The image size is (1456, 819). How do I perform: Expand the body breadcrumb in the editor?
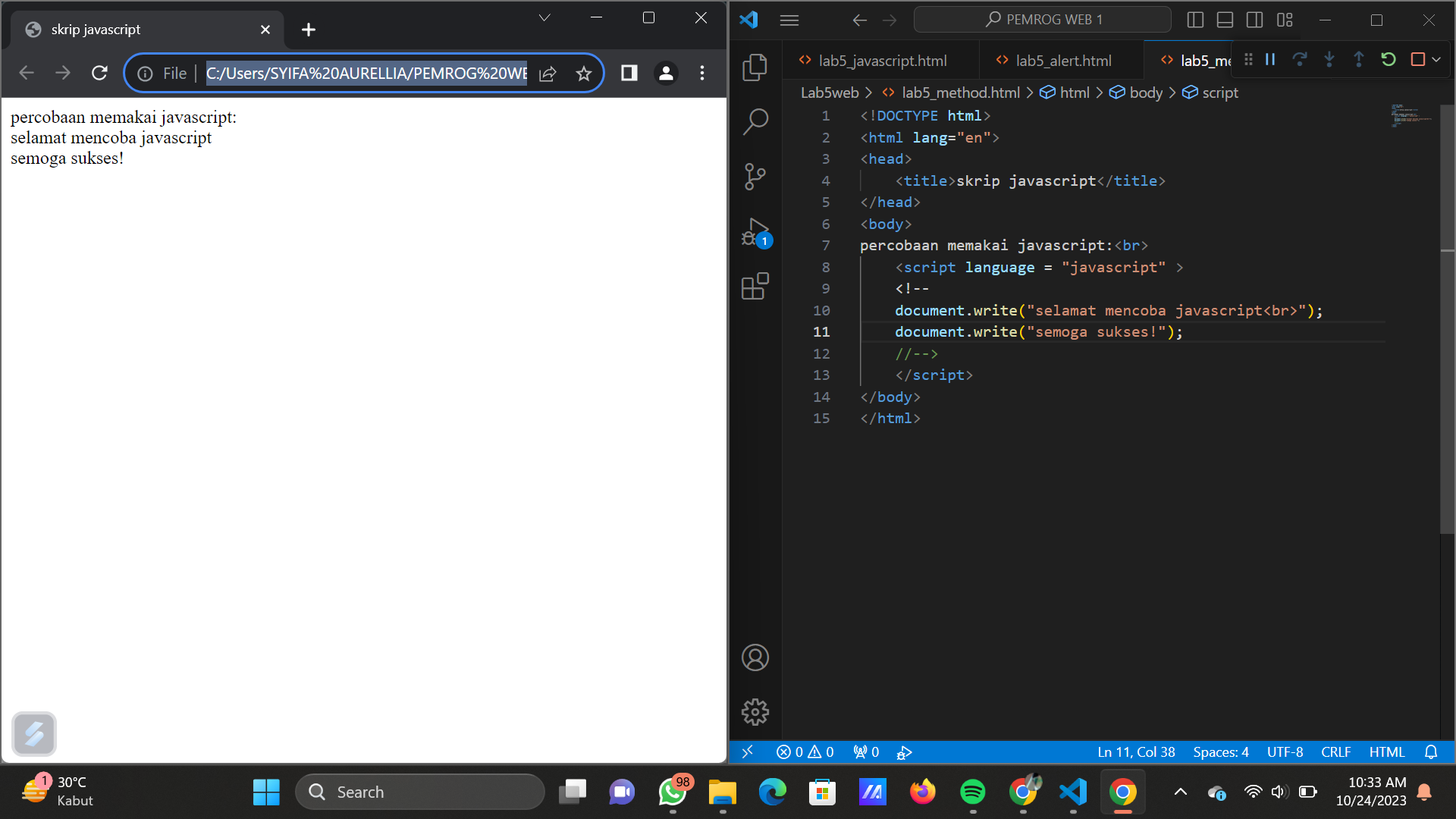pos(1145,93)
